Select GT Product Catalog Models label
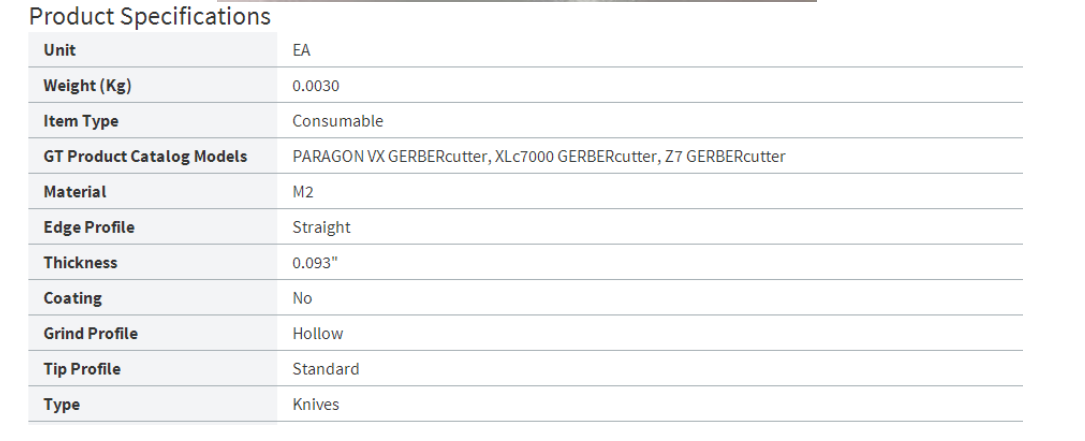This screenshot has width=1085, height=441. (145, 156)
